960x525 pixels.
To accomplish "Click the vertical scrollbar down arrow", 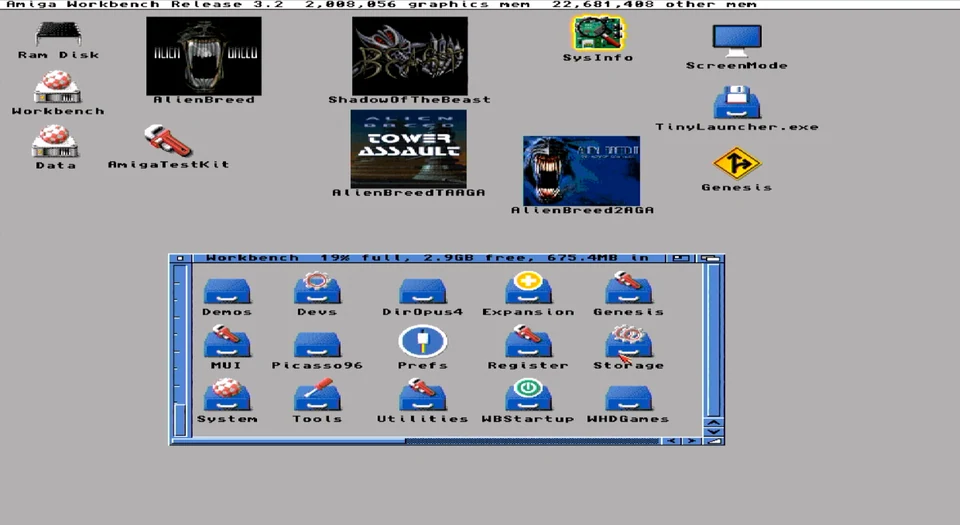I will (714, 431).
